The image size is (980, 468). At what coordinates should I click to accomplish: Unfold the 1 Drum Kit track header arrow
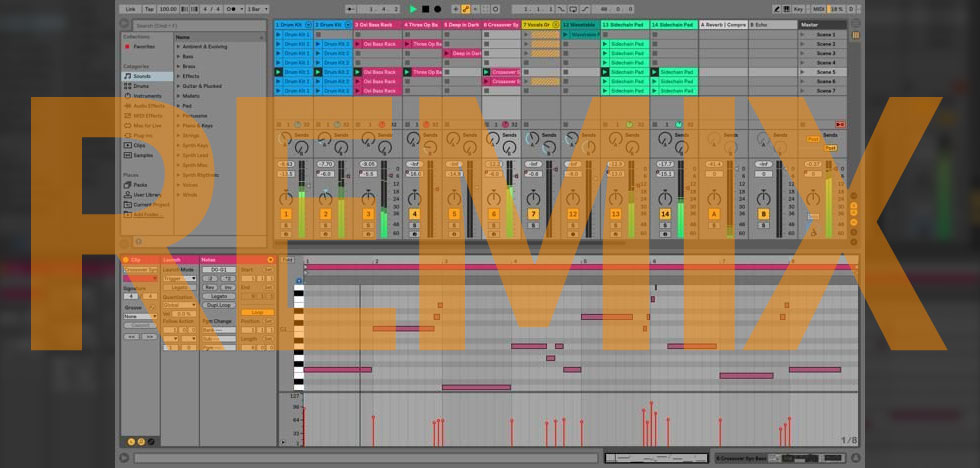coord(308,25)
